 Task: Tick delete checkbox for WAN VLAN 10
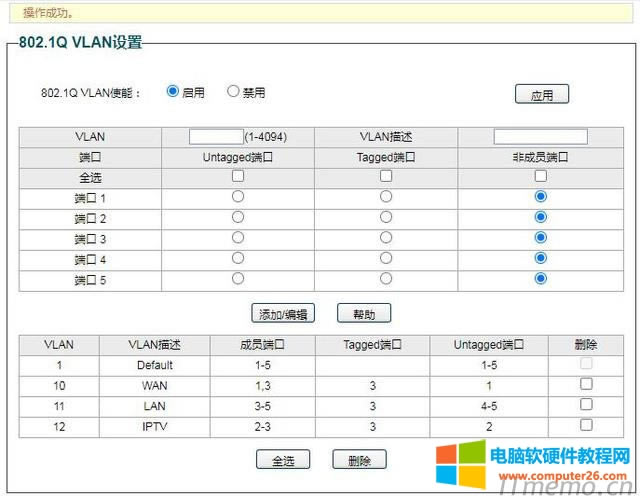(x=586, y=384)
